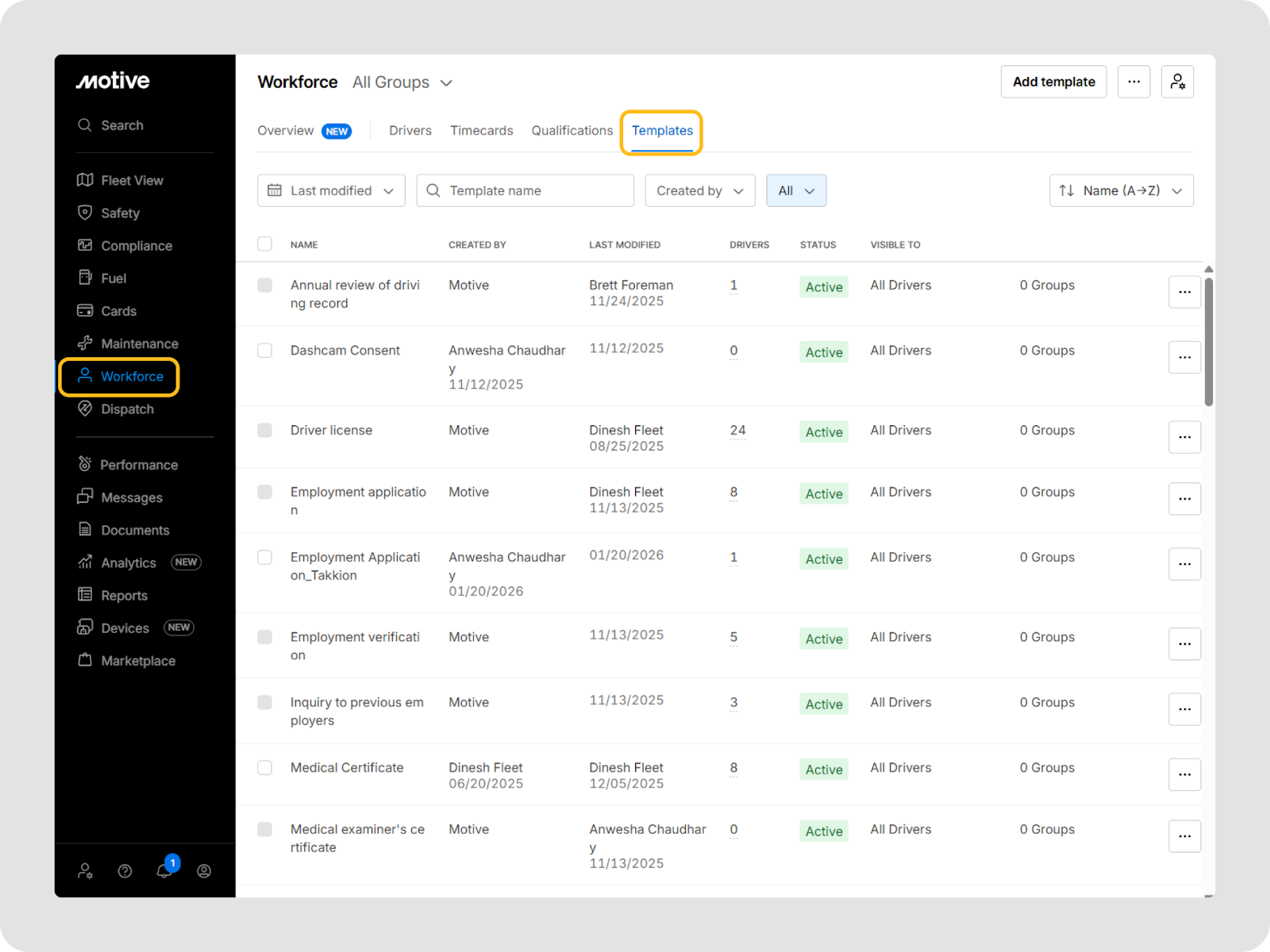Click the Add template button

1053,82
